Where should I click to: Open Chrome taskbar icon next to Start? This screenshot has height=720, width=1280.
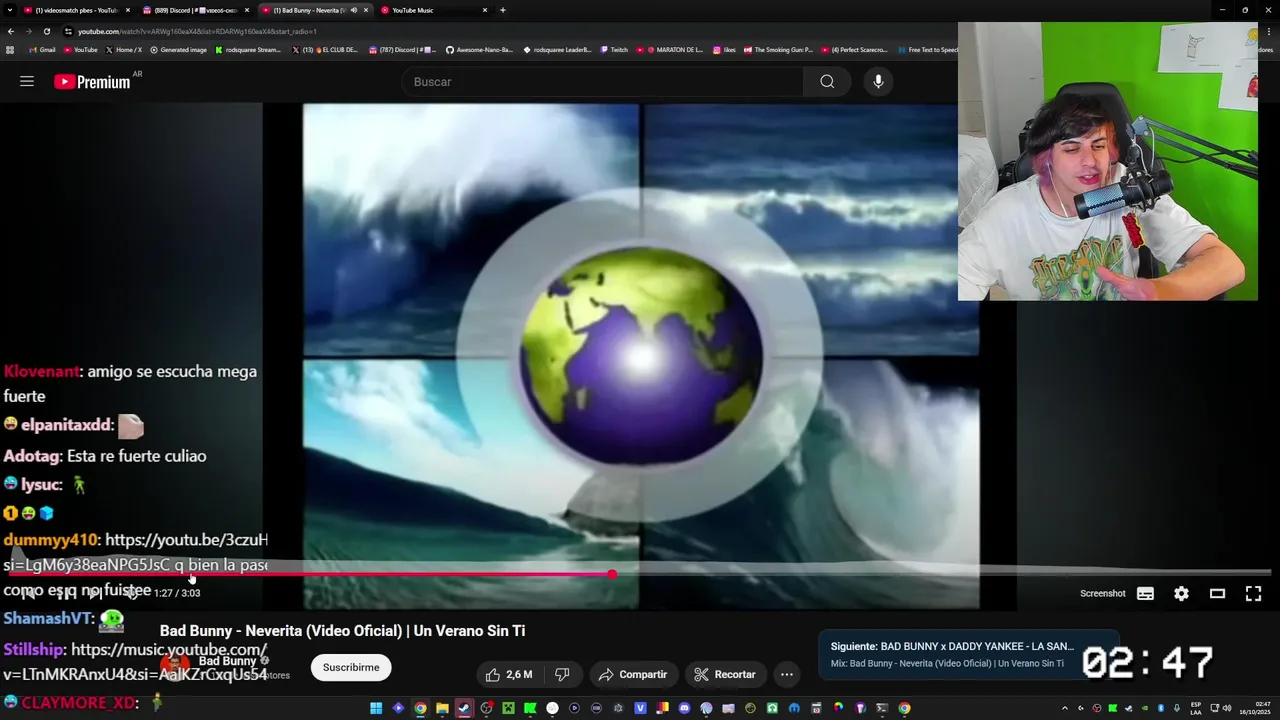420,708
